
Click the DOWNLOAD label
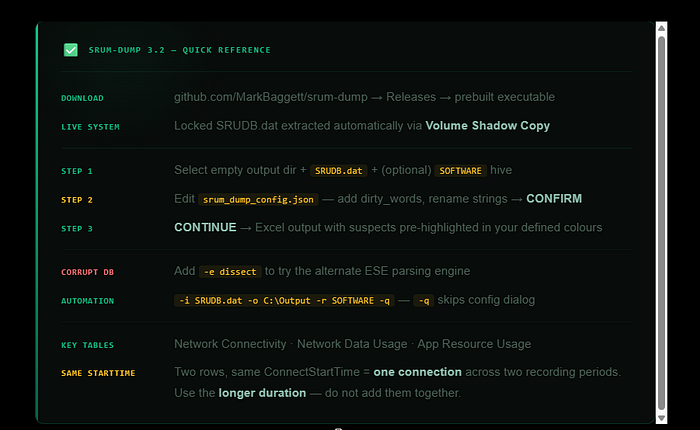(82, 98)
